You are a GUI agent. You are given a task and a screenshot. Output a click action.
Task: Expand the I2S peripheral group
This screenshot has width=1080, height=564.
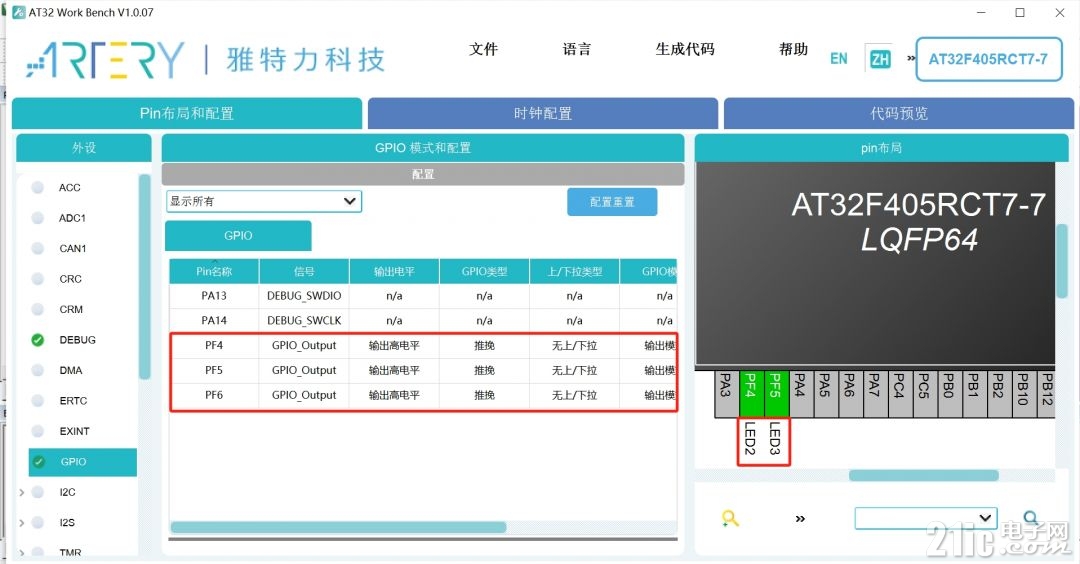coord(21,523)
